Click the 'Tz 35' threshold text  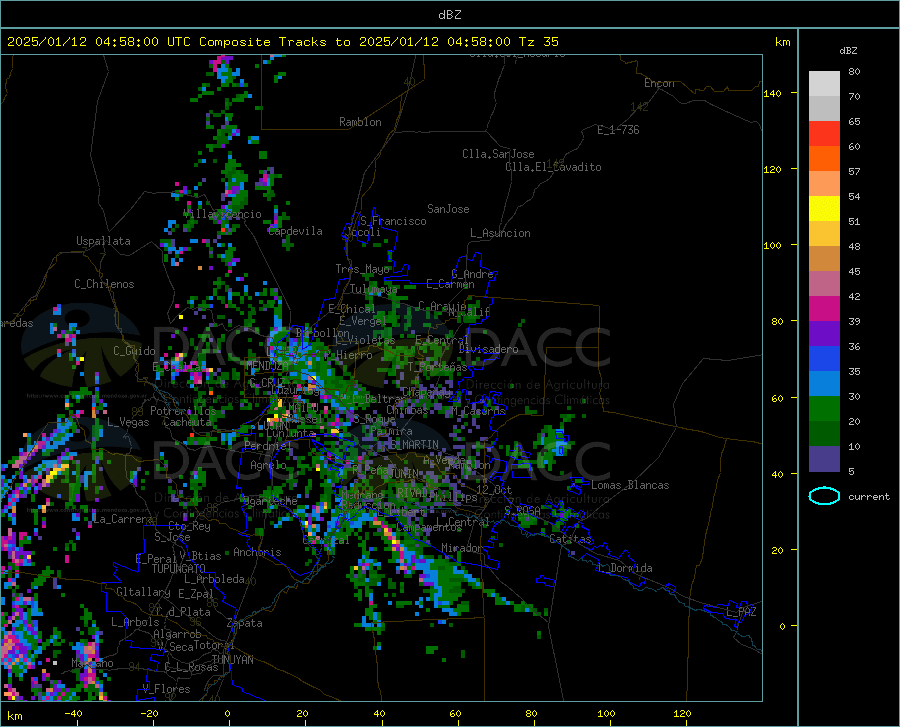click(539, 42)
